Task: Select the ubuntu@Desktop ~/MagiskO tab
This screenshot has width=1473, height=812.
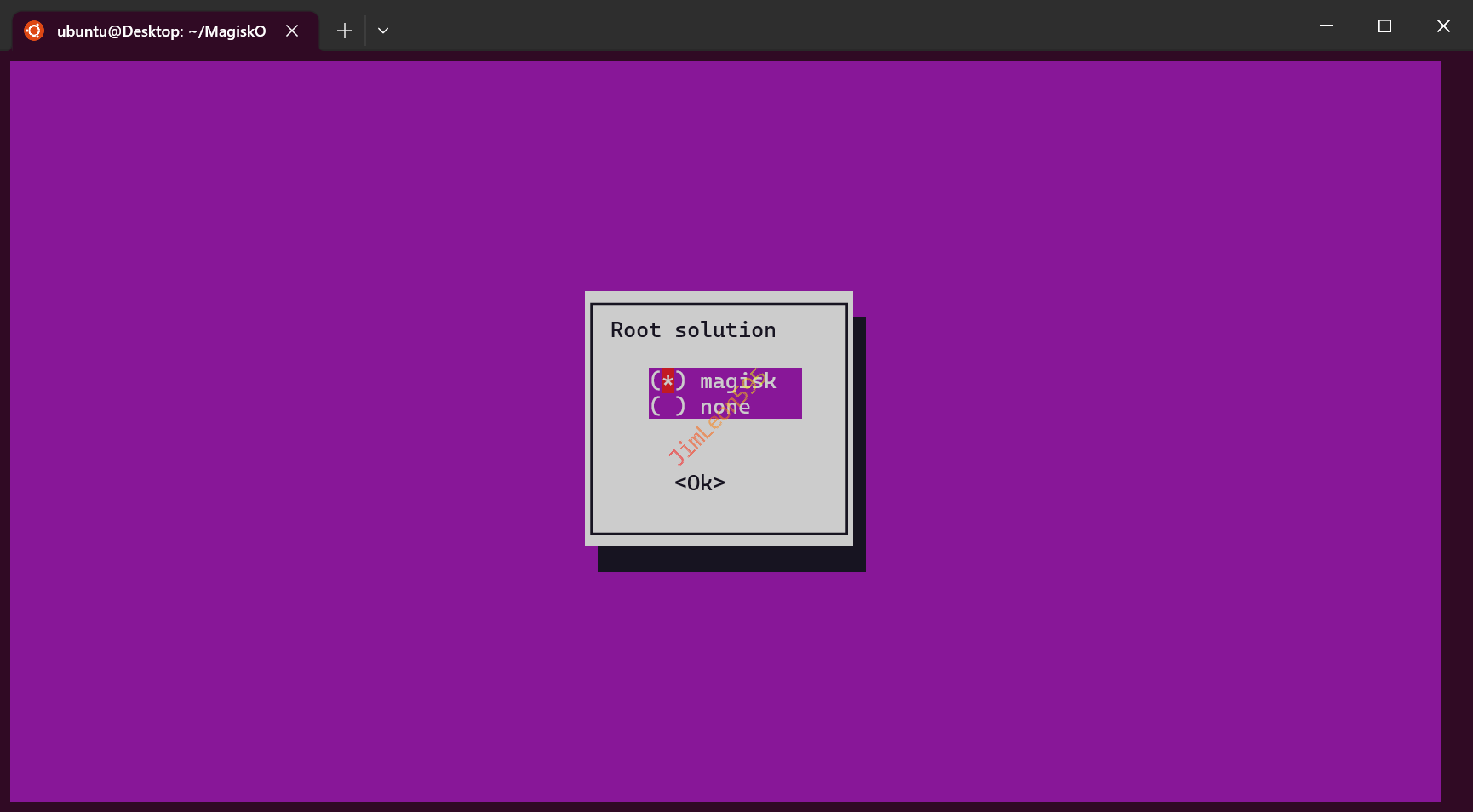Action: (161, 31)
